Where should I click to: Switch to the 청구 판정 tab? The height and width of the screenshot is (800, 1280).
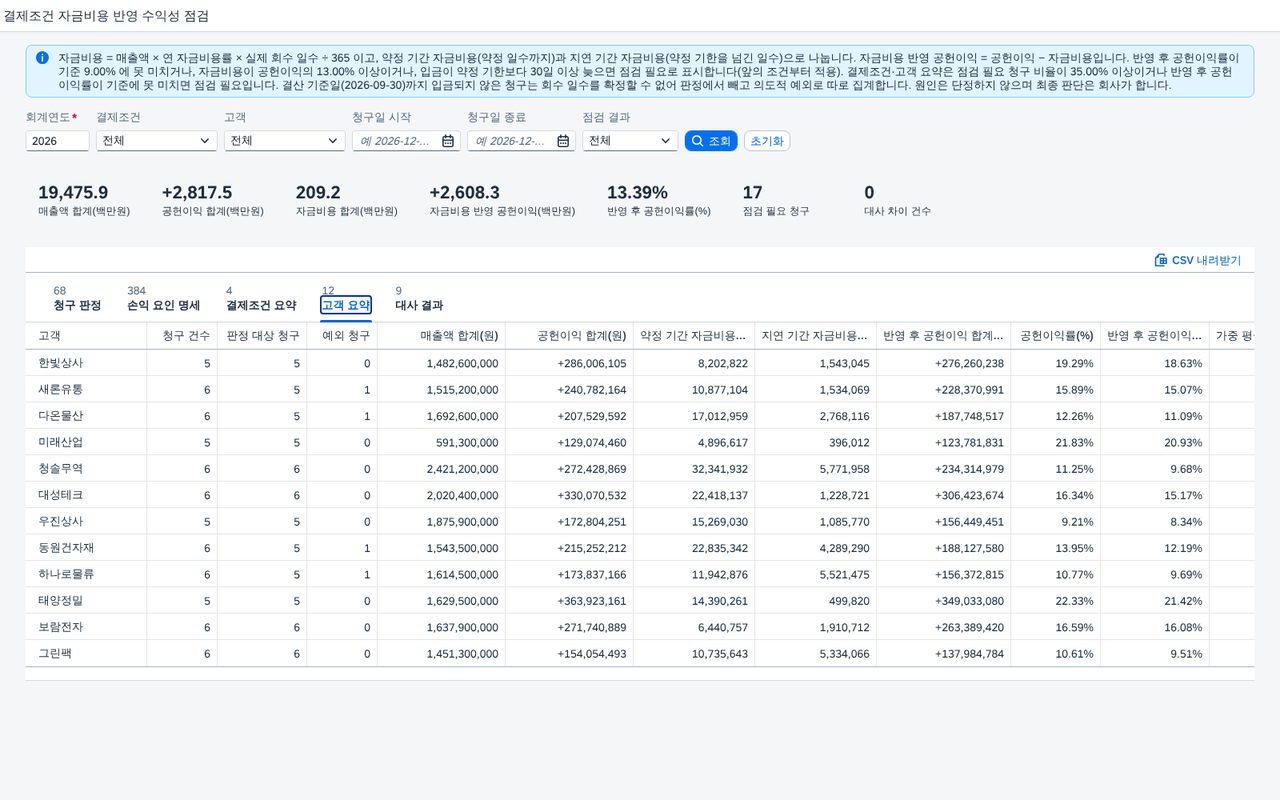(77, 305)
